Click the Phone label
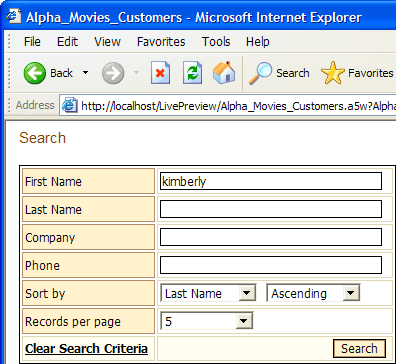This screenshot has width=396, height=364. point(42,265)
